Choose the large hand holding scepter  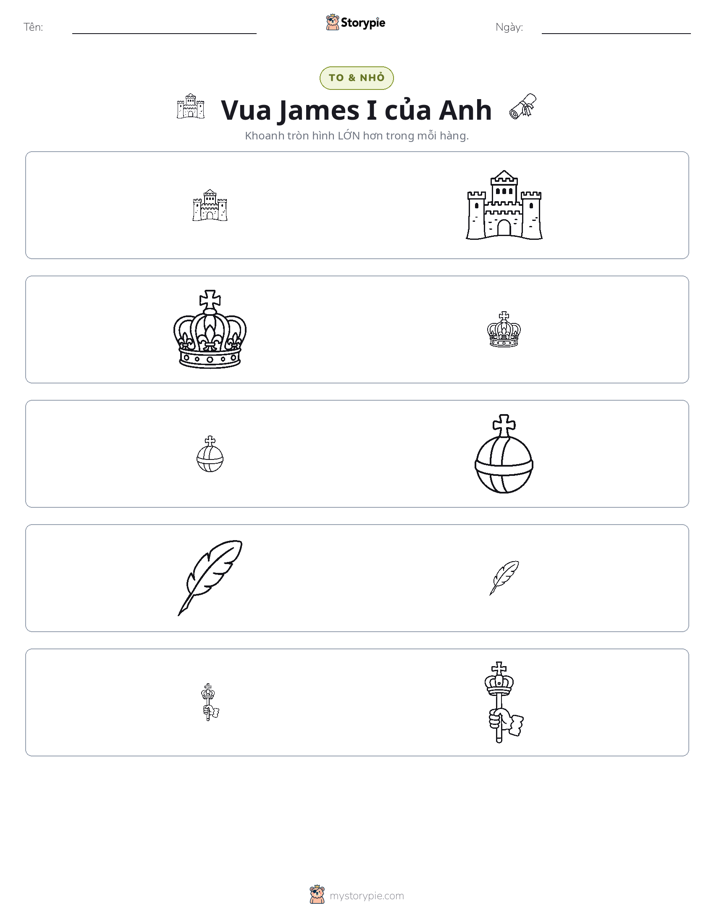tap(504, 702)
